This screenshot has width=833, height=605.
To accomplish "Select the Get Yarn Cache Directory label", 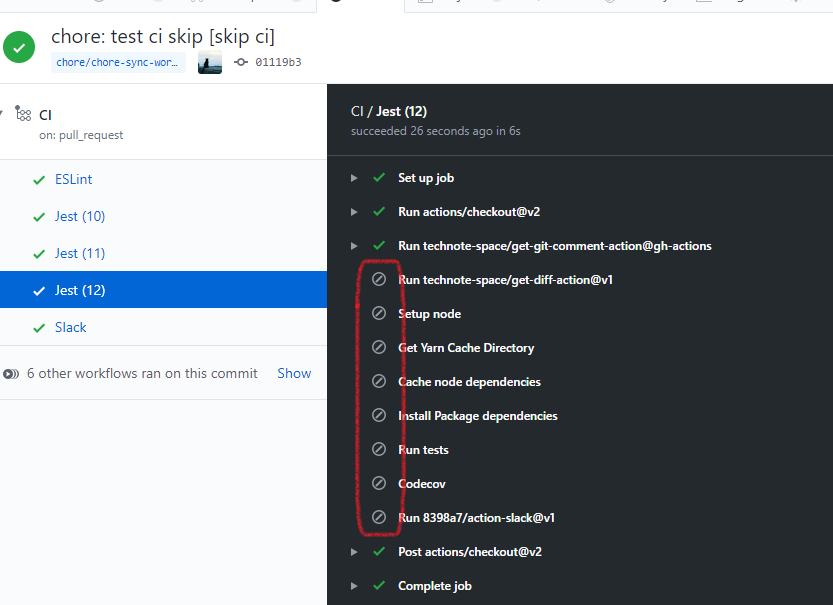I will tap(466, 348).
